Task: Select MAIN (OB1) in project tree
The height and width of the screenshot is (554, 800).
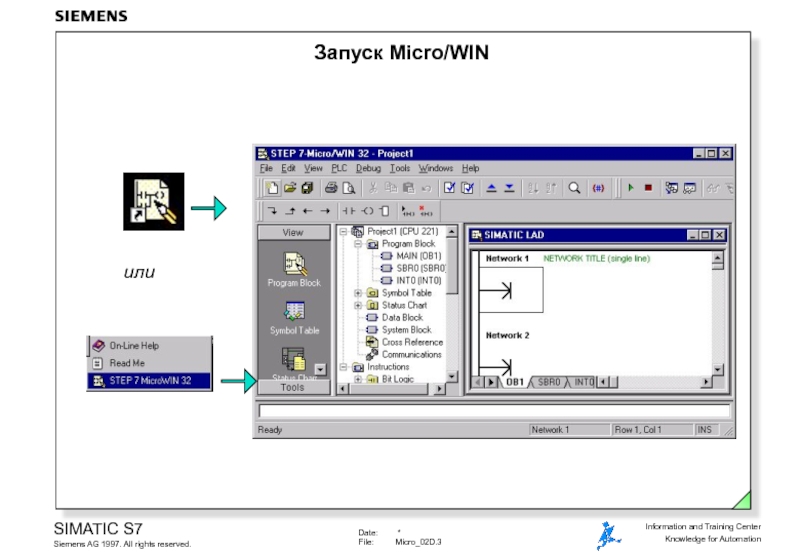Action: [412, 256]
